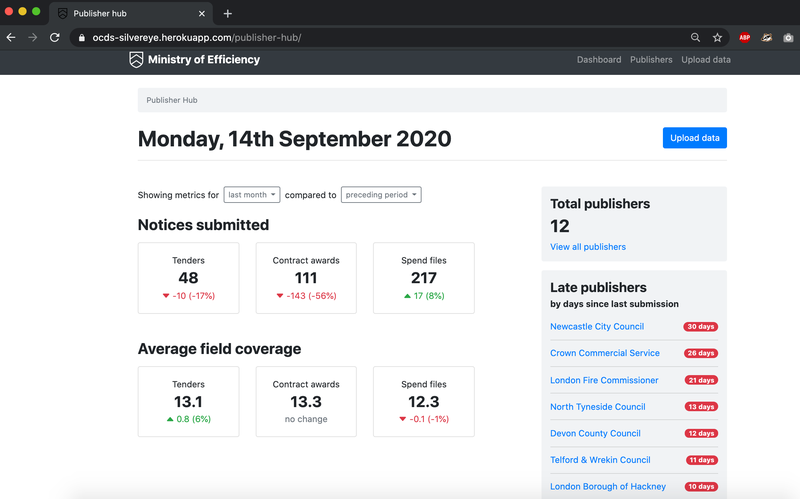Click the Ministry of Efficiency brand text

204,60
